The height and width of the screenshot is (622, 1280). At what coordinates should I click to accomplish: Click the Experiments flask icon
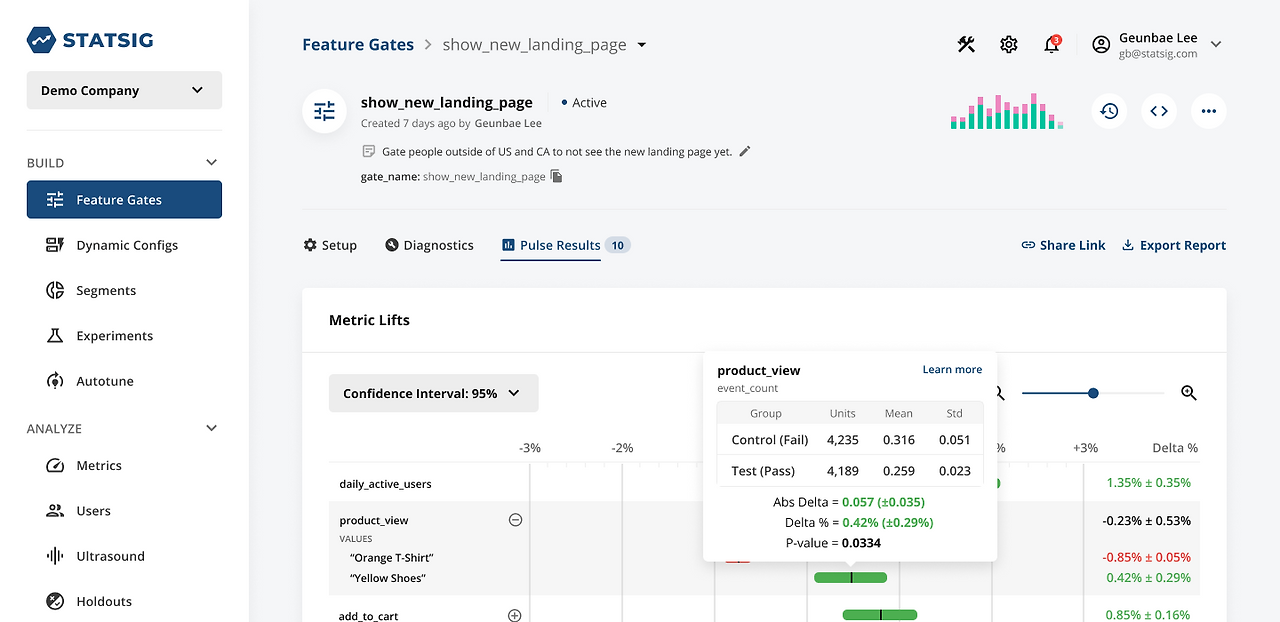point(56,336)
